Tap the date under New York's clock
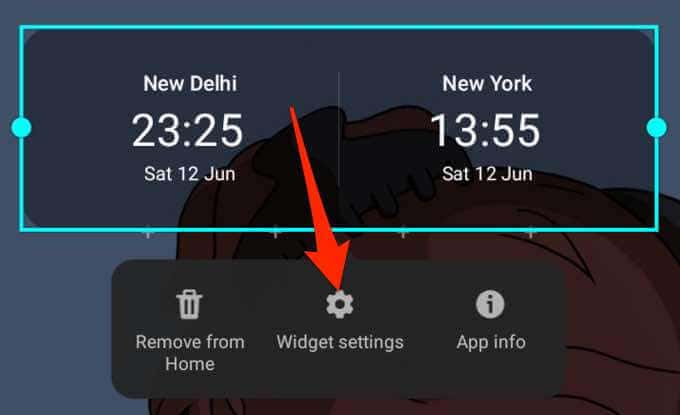 tap(487, 174)
